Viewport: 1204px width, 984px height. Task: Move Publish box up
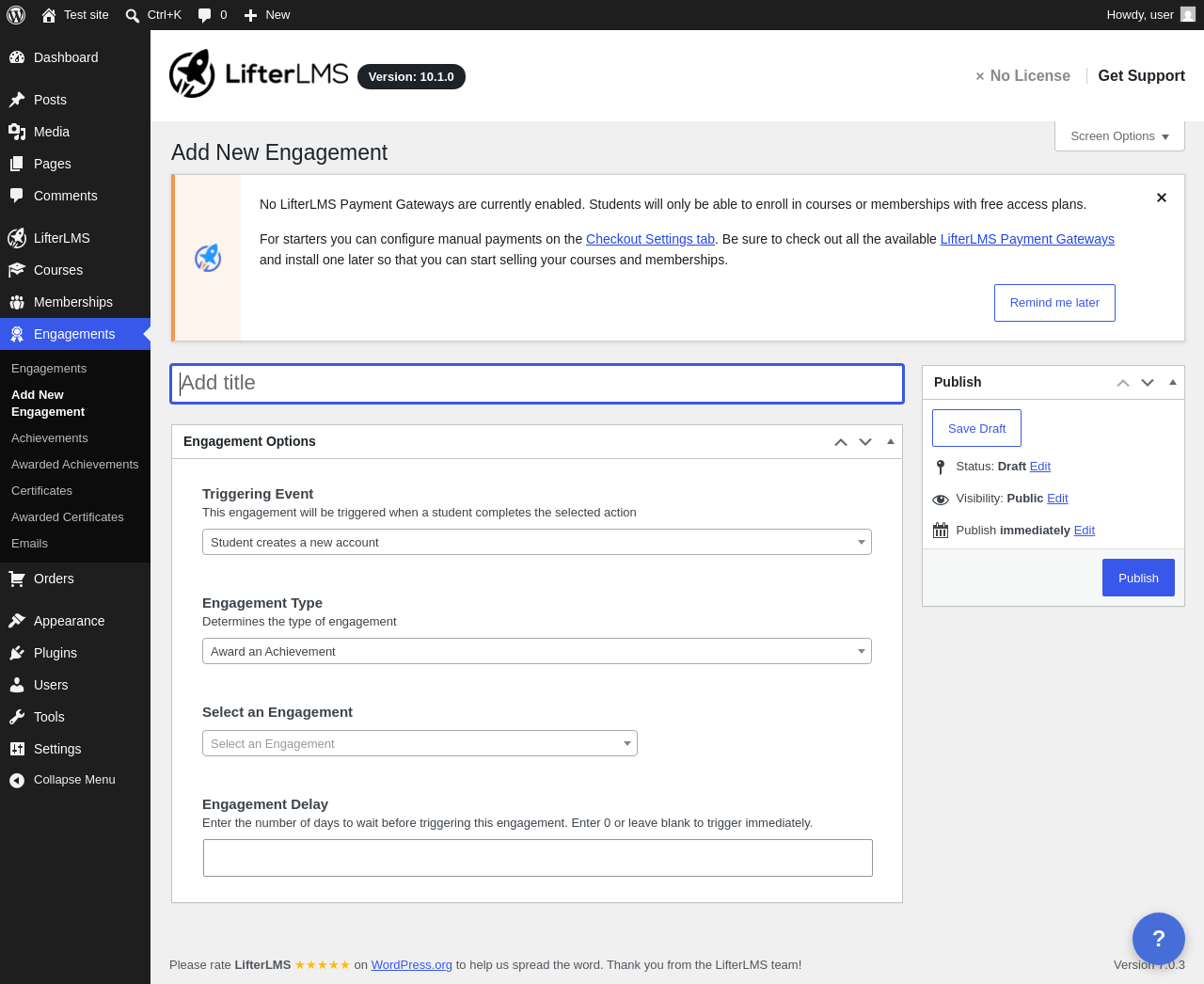click(1123, 383)
